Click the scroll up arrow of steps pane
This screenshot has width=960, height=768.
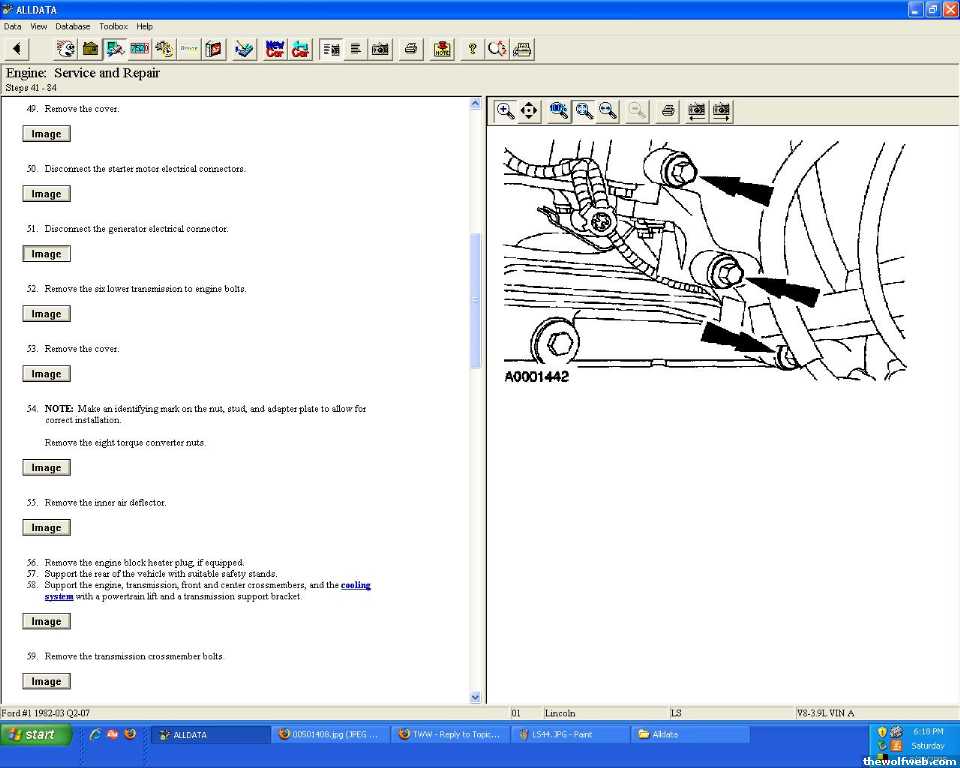[475, 103]
